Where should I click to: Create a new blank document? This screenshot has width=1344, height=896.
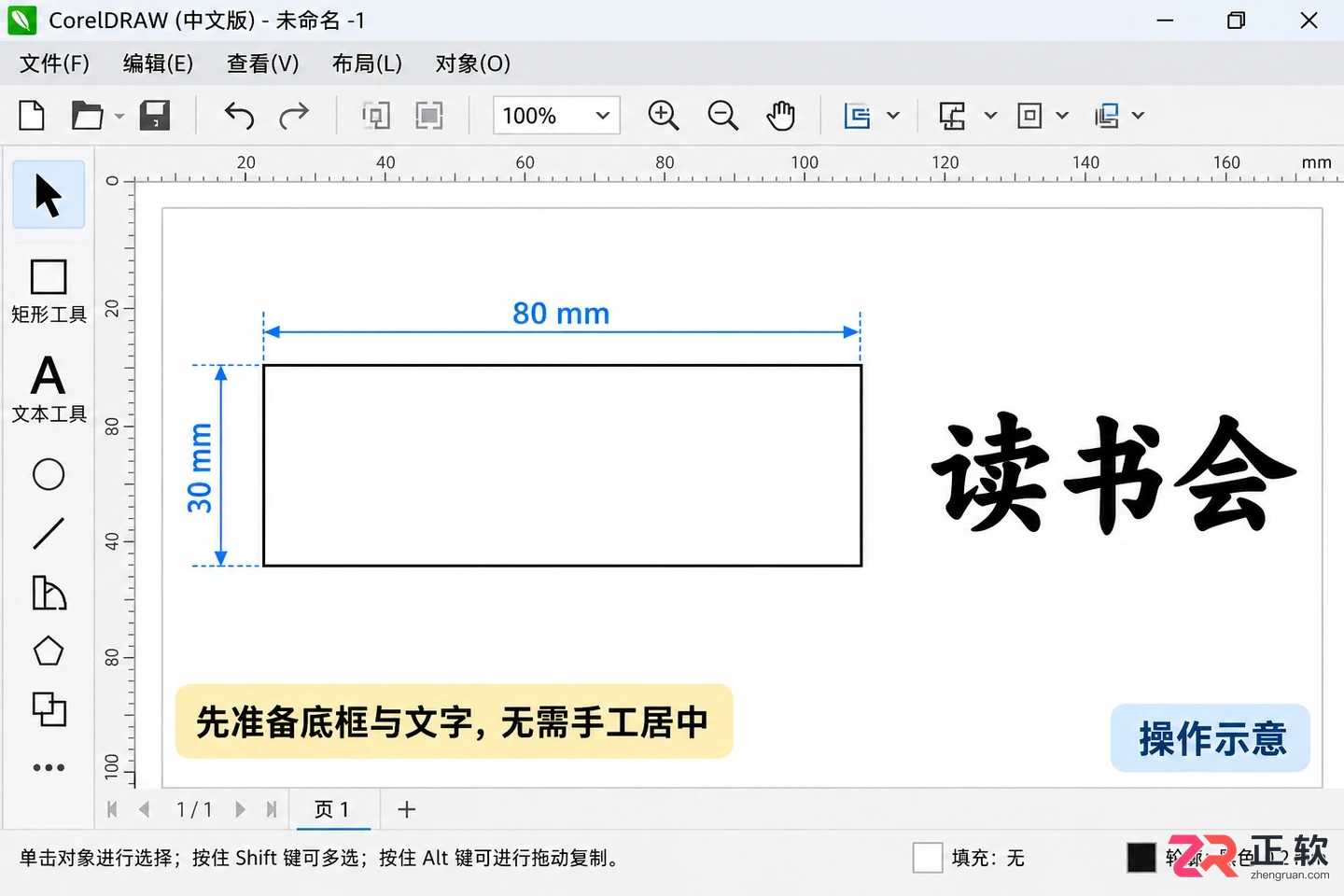tap(32, 116)
